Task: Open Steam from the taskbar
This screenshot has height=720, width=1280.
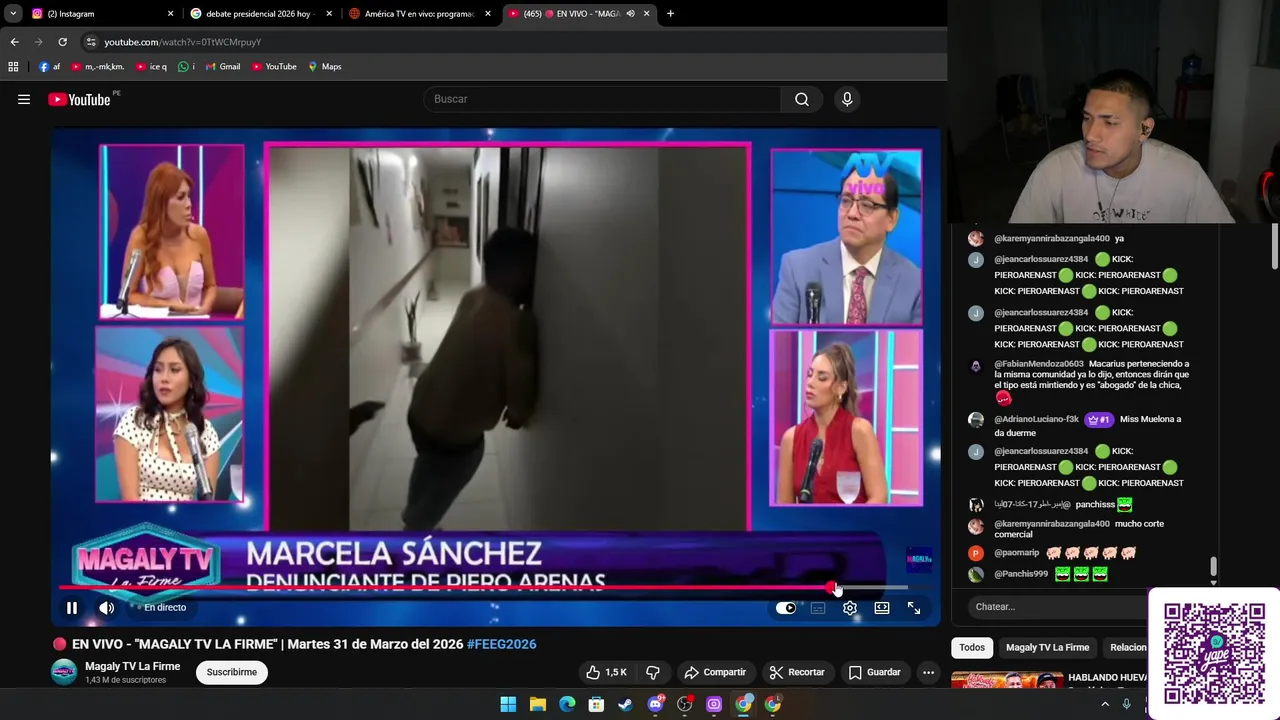Action: 625,704
